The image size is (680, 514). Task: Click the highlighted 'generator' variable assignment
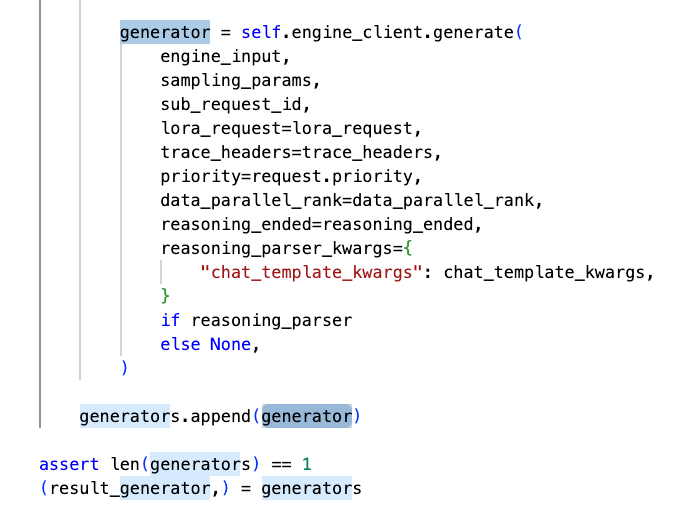[165, 33]
